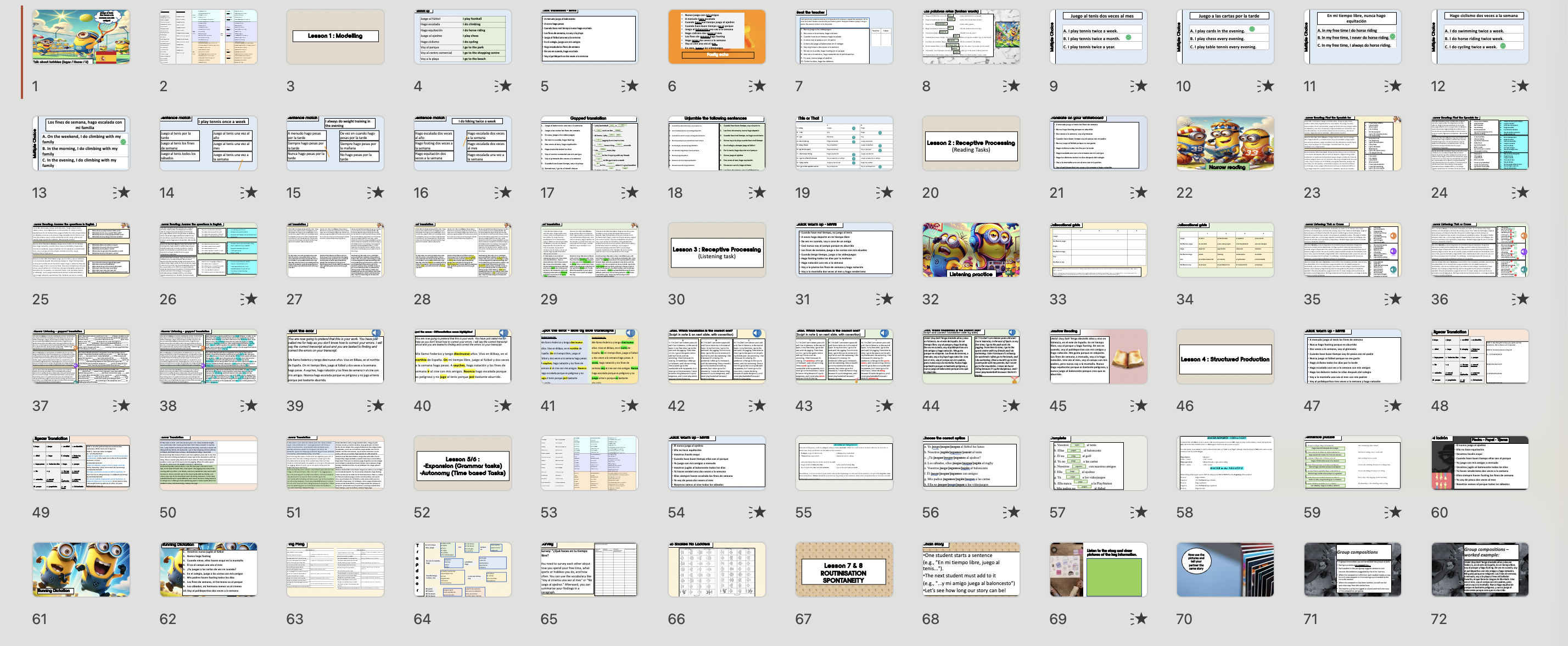Select the Listening practice Minions slide 32
This screenshot has height=646, width=1568.
pos(971,249)
